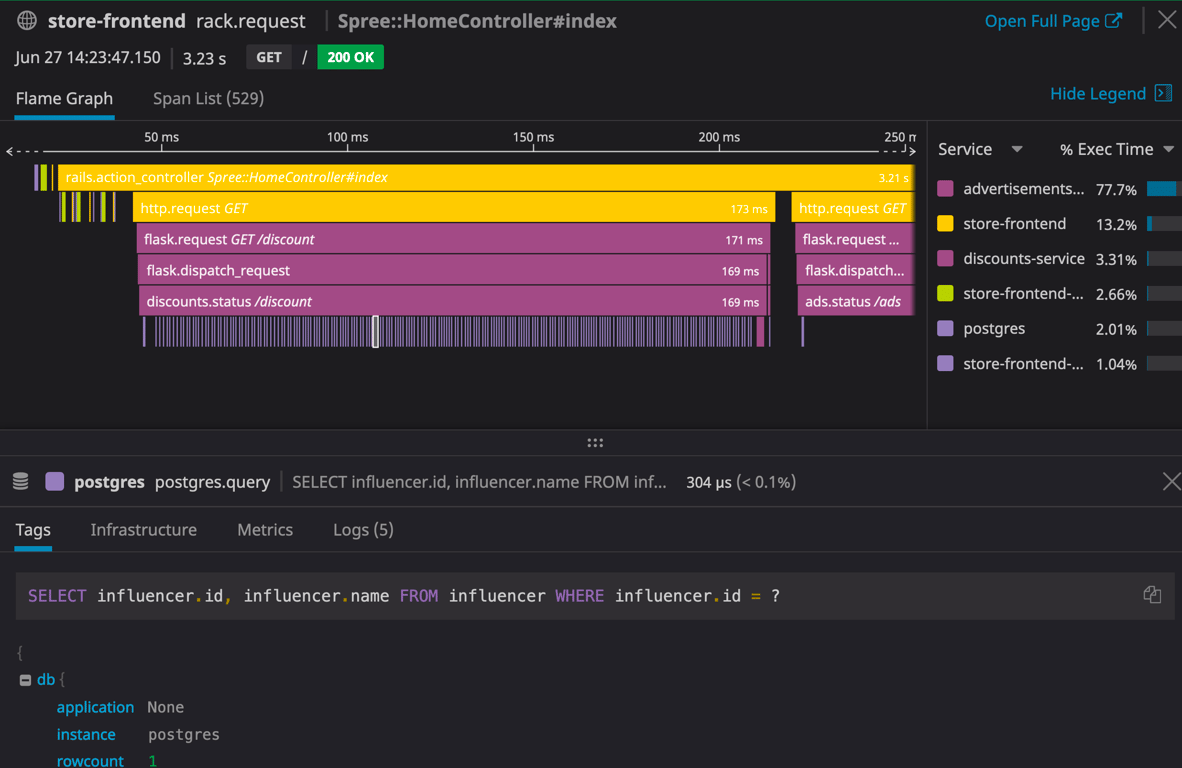Hide the legend panel
The height and width of the screenshot is (768, 1182).
(x=1110, y=93)
